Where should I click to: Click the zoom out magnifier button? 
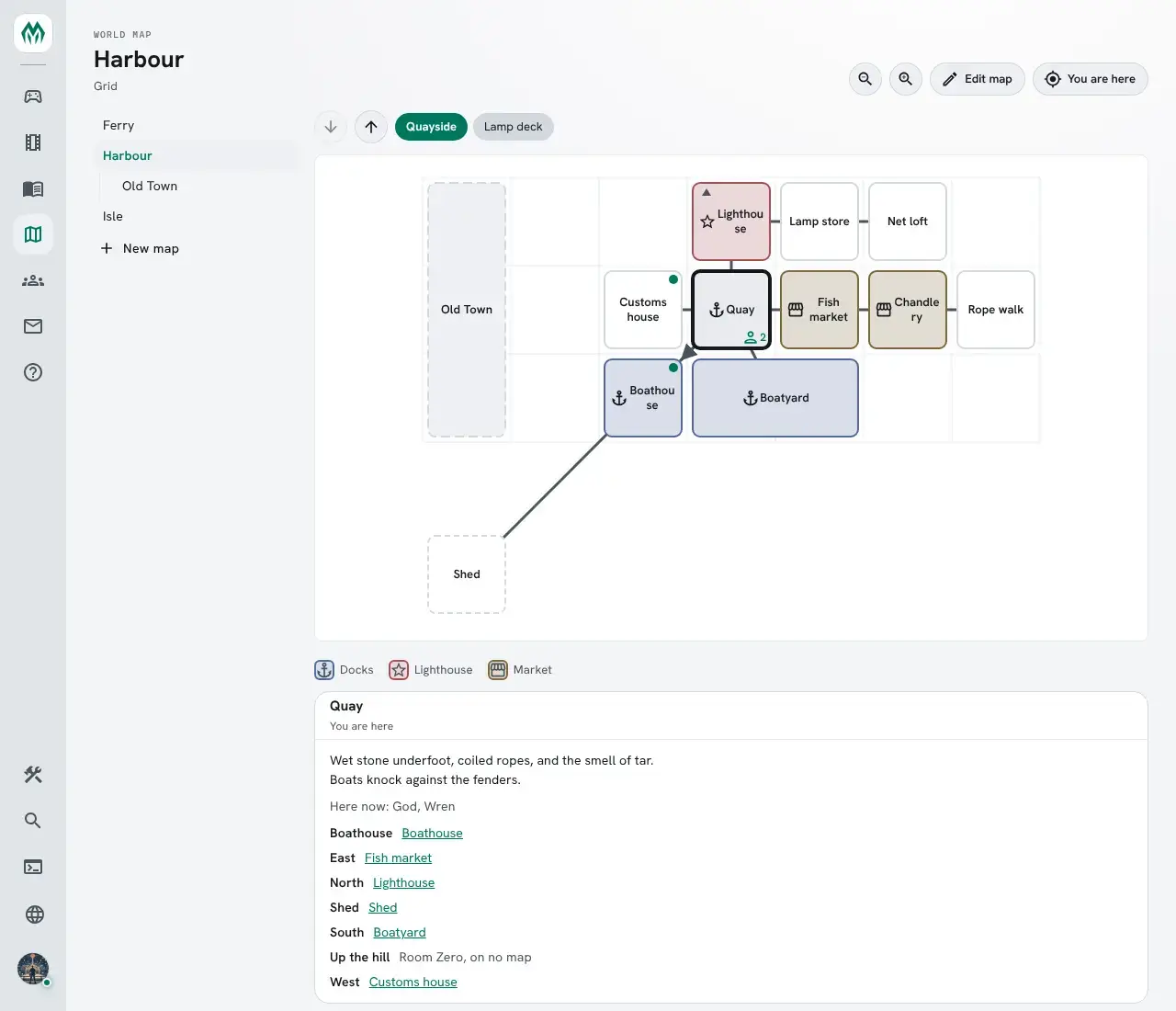pyautogui.click(x=865, y=79)
